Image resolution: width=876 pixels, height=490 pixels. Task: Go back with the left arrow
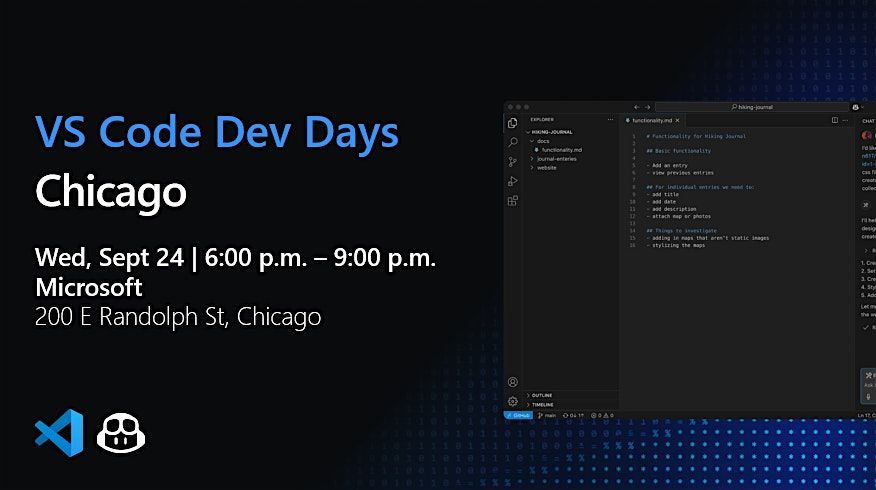636,107
